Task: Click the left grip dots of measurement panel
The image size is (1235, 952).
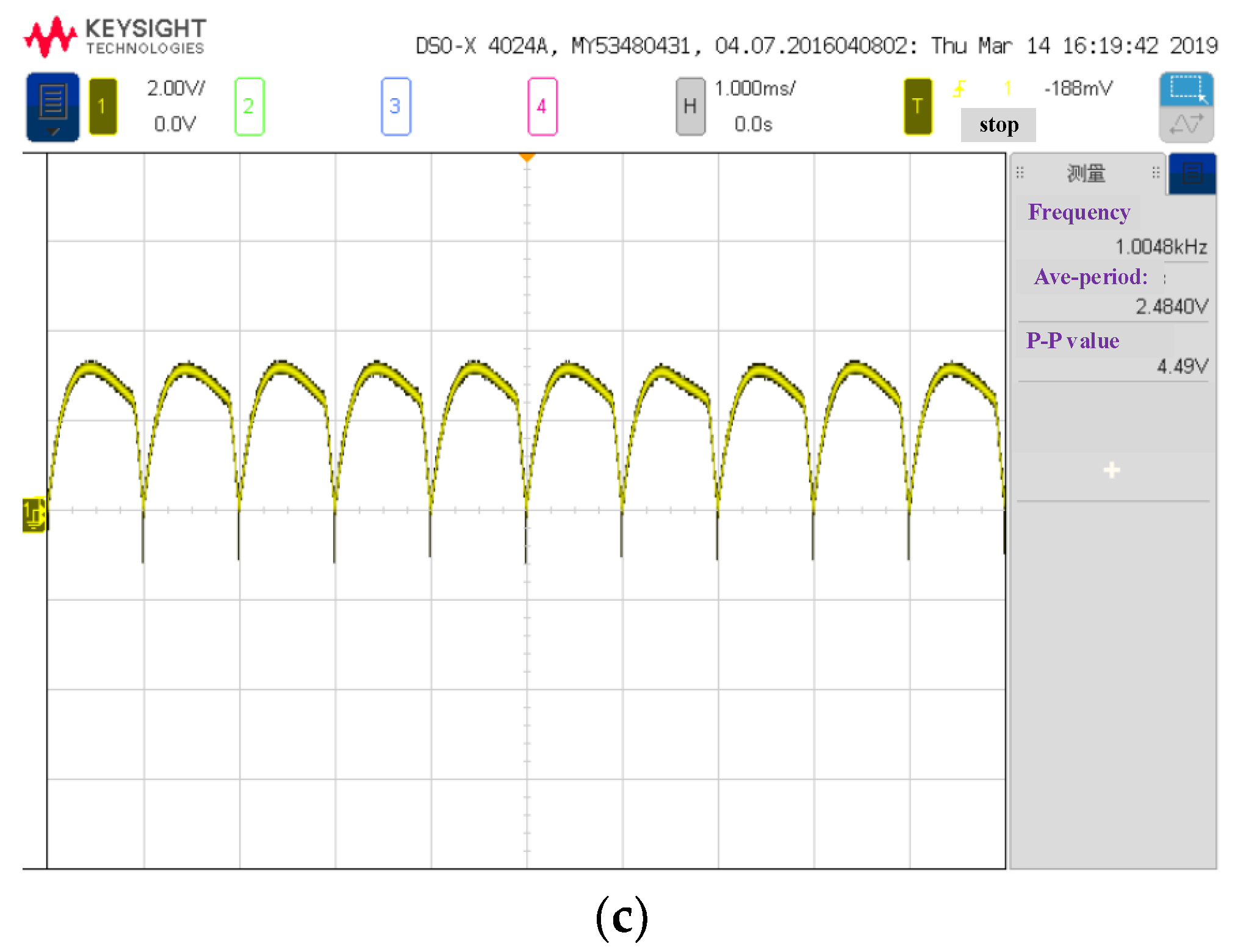Action: pos(1020,173)
